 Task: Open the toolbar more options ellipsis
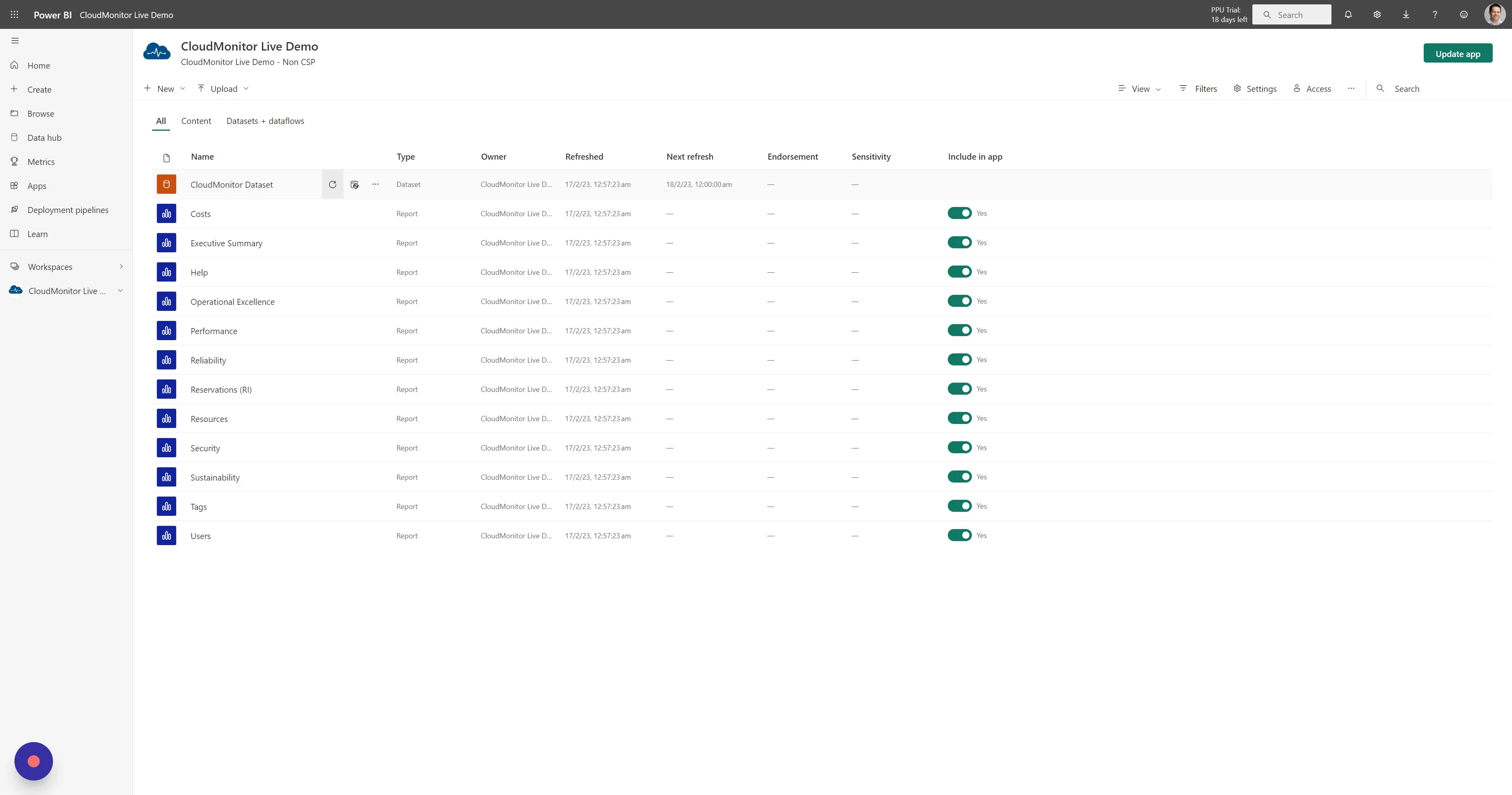[x=1351, y=89]
